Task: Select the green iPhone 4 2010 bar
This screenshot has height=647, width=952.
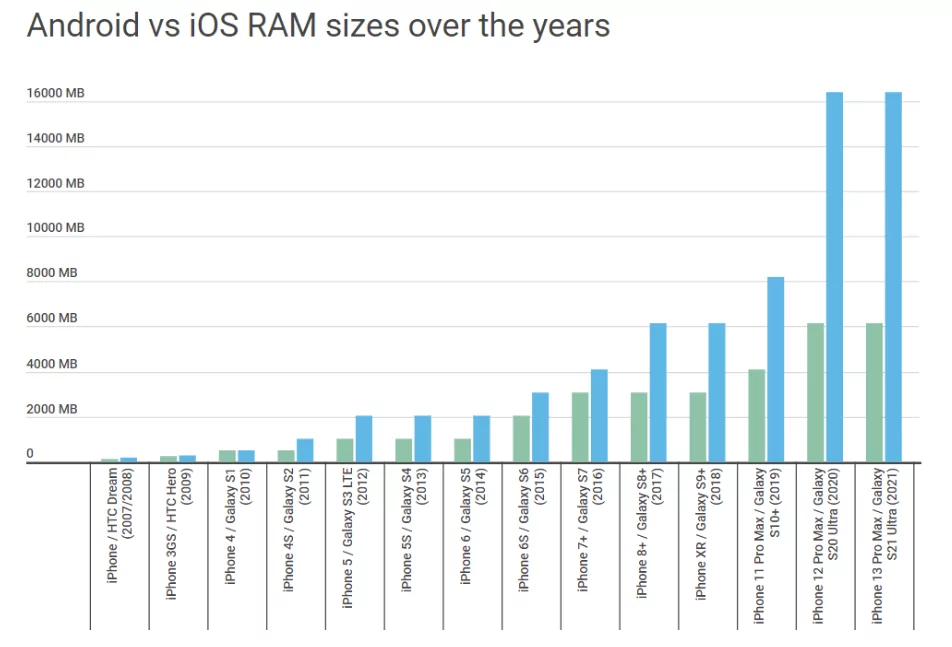Action: coord(226,456)
